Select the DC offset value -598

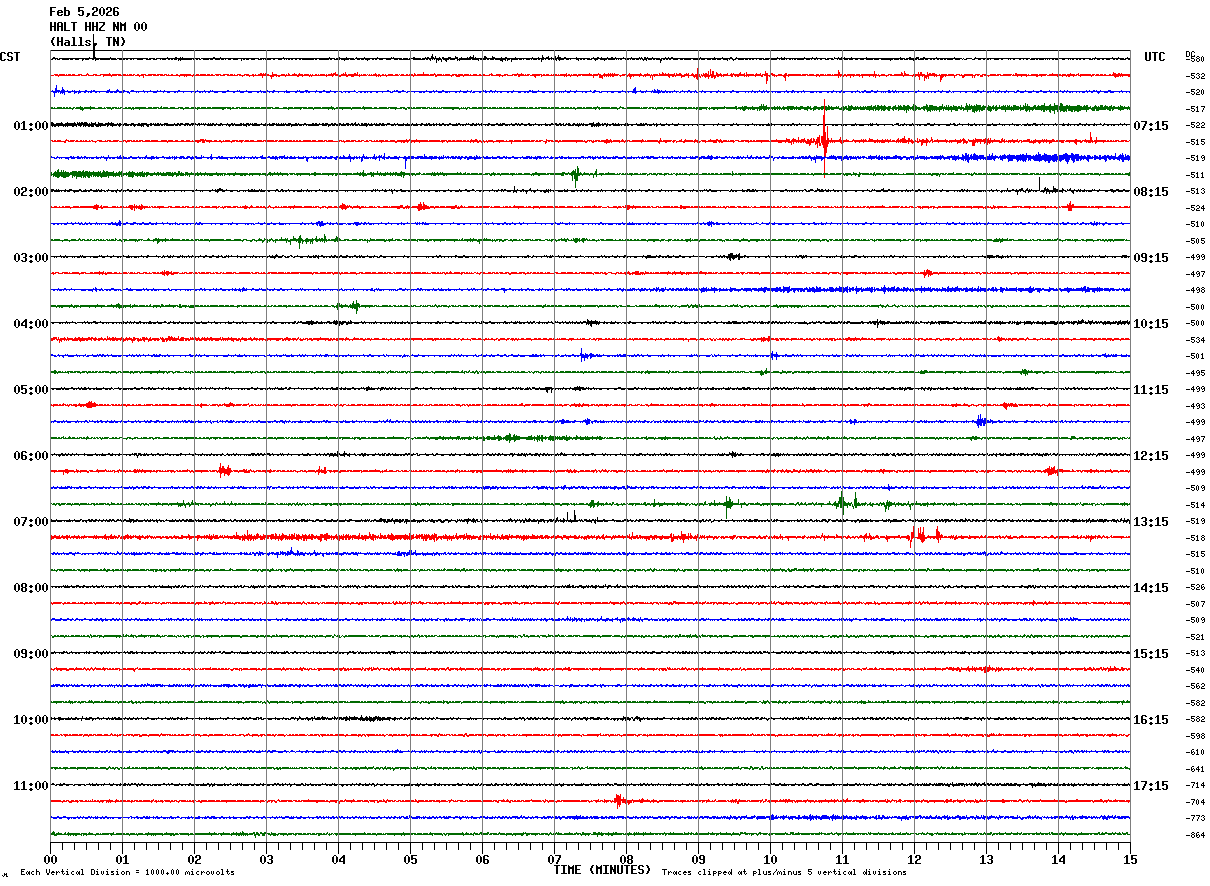click(x=1195, y=736)
